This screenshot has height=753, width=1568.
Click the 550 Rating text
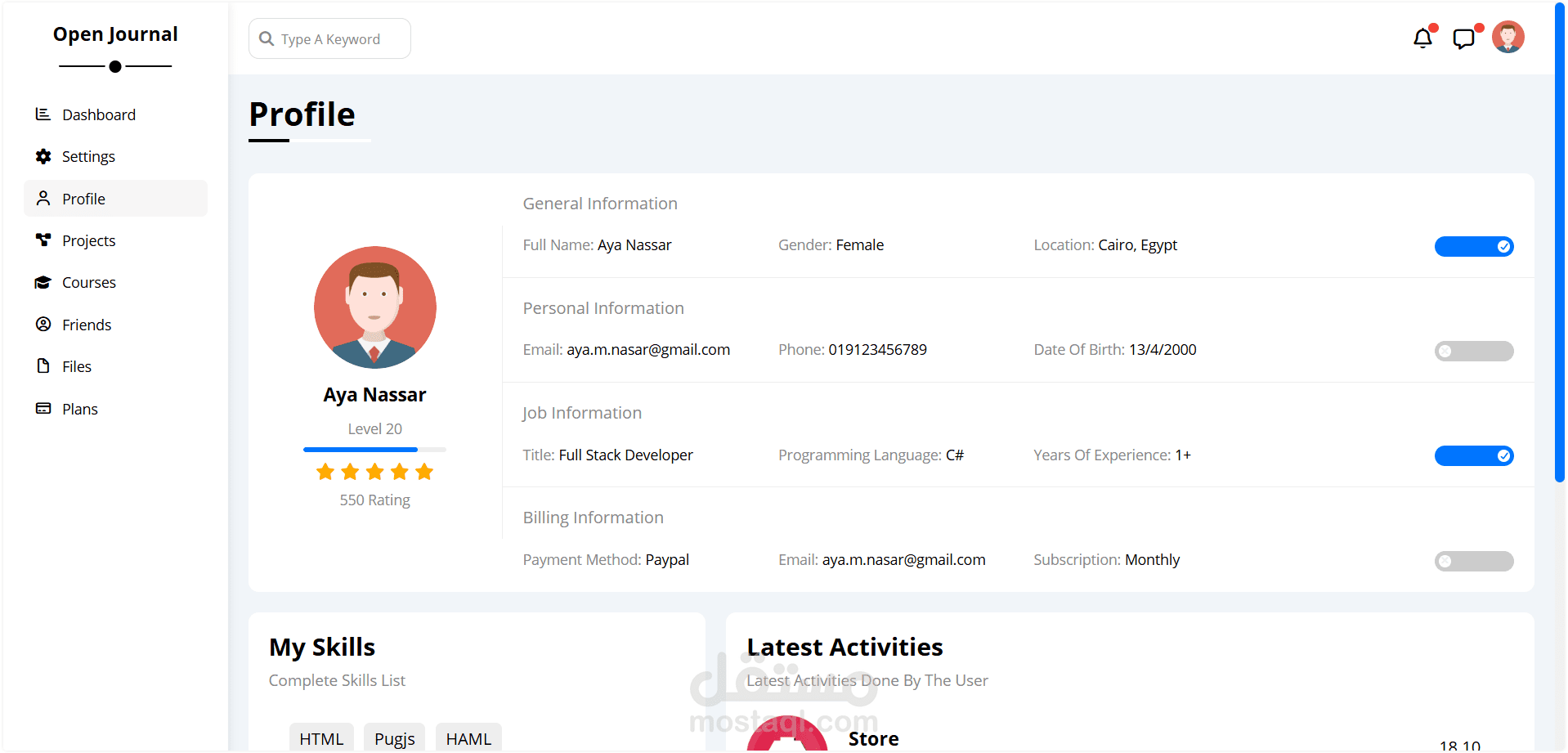[x=375, y=500]
